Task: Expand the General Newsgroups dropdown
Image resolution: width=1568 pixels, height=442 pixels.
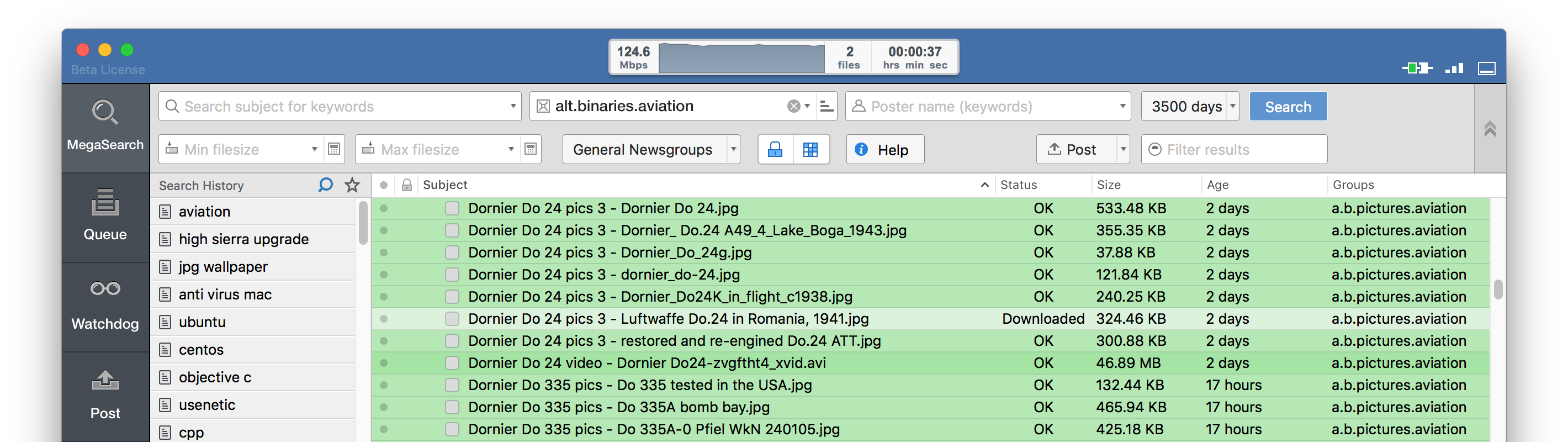Action: click(x=733, y=150)
